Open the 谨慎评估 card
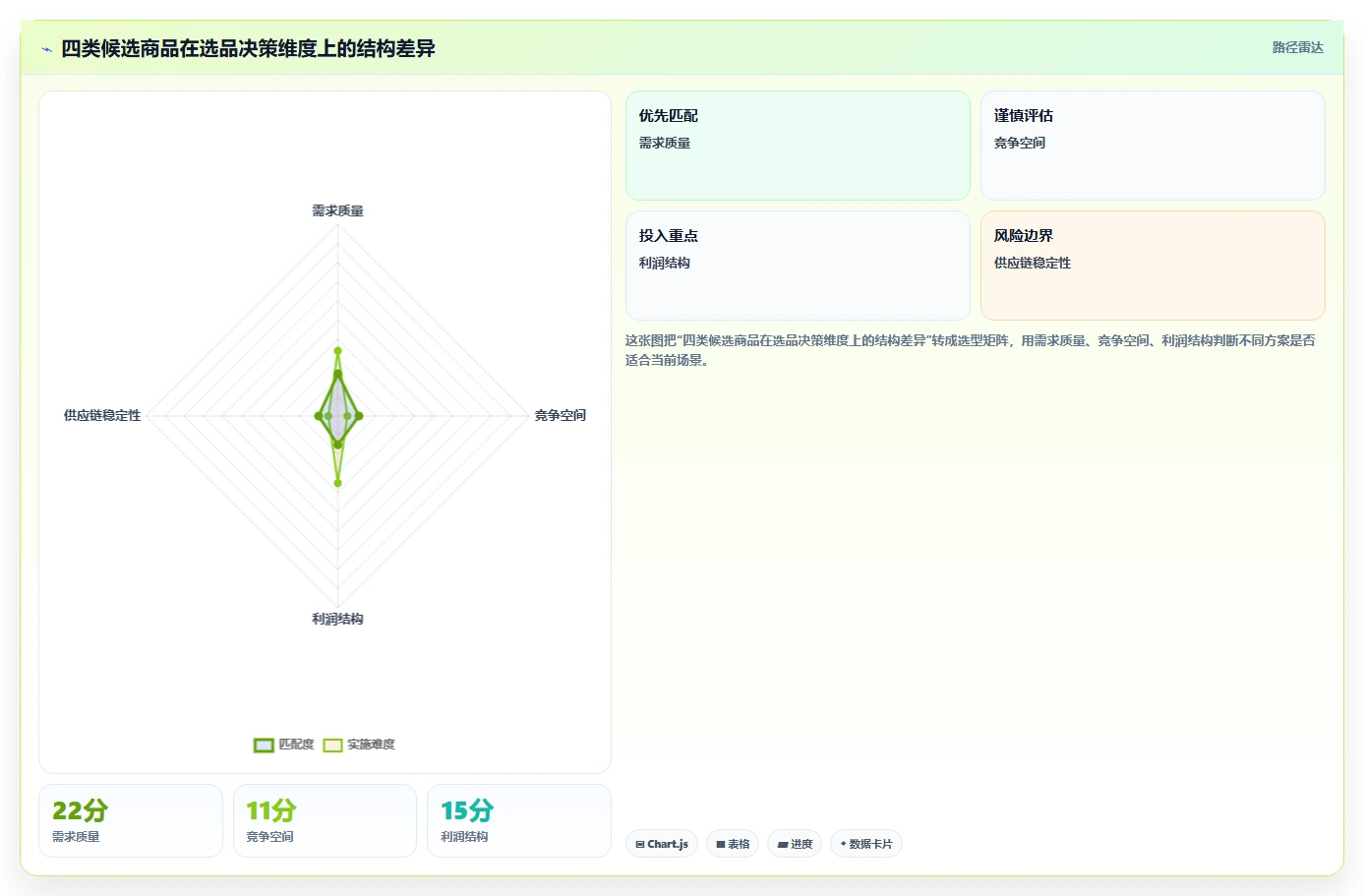Viewport: 1364px width, 896px height. tap(1153, 146)
